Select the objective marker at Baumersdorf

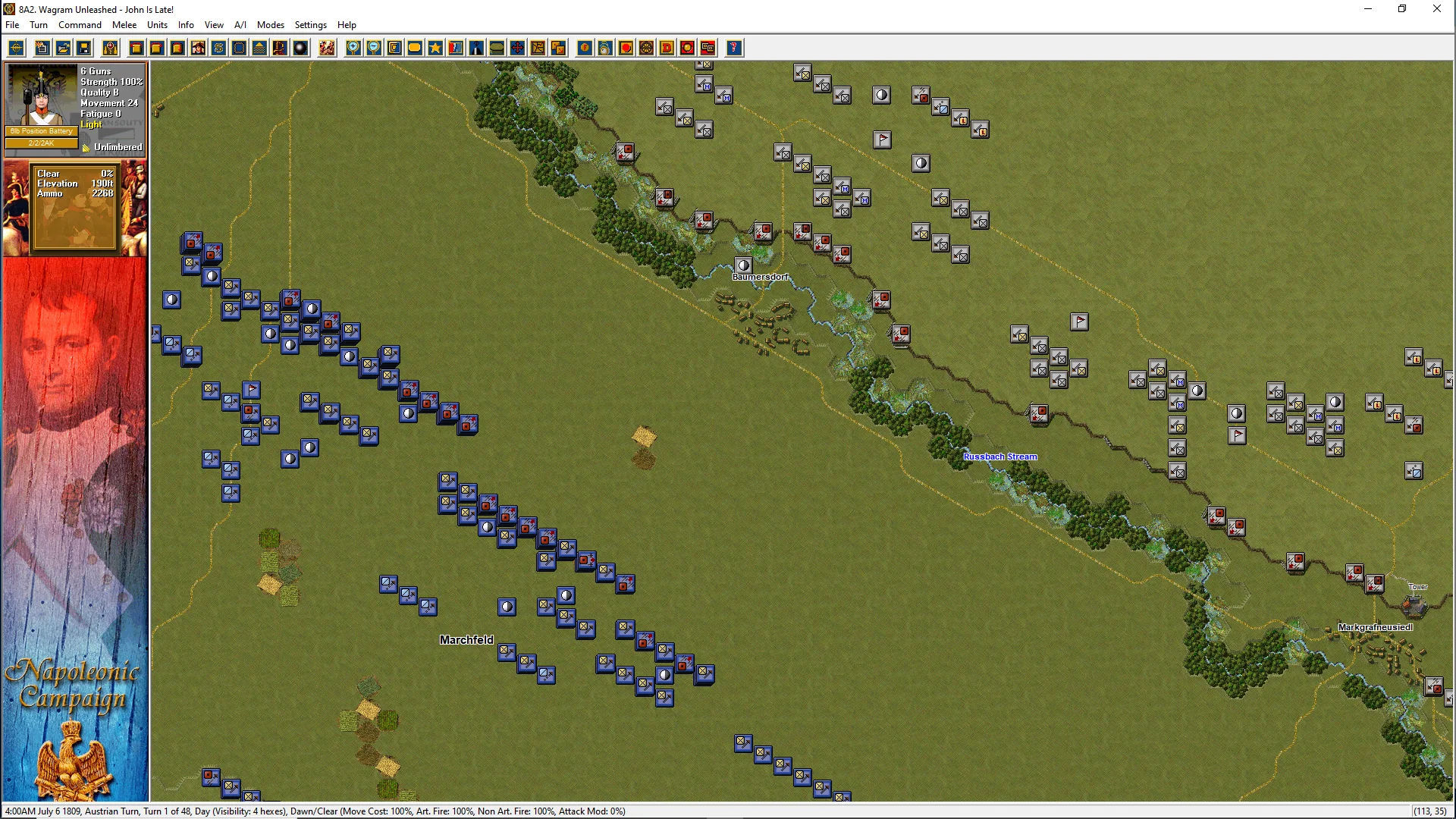pyautogui.click(x=743, y=265)
